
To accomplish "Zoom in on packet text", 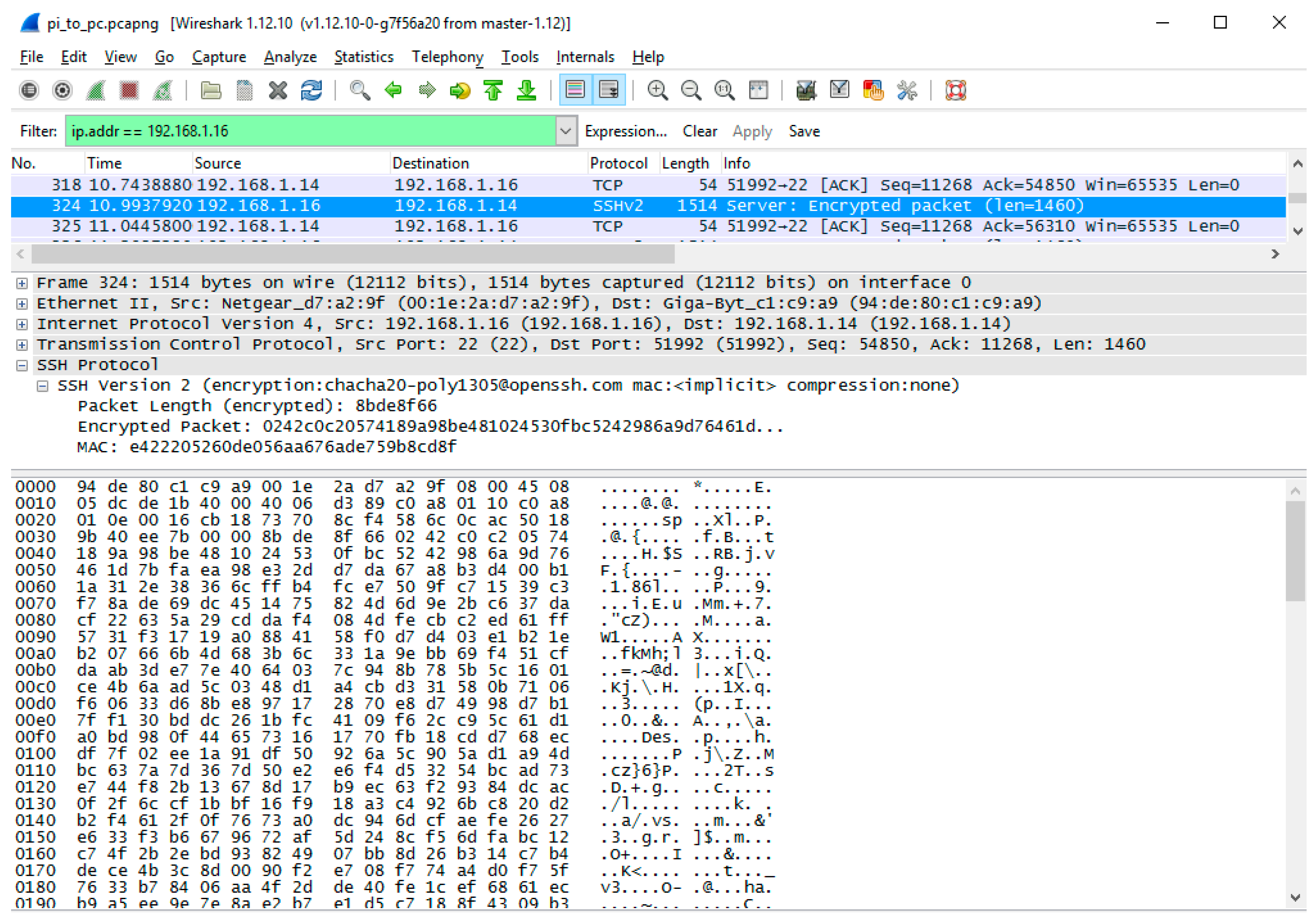I will [x=658, y=90].
